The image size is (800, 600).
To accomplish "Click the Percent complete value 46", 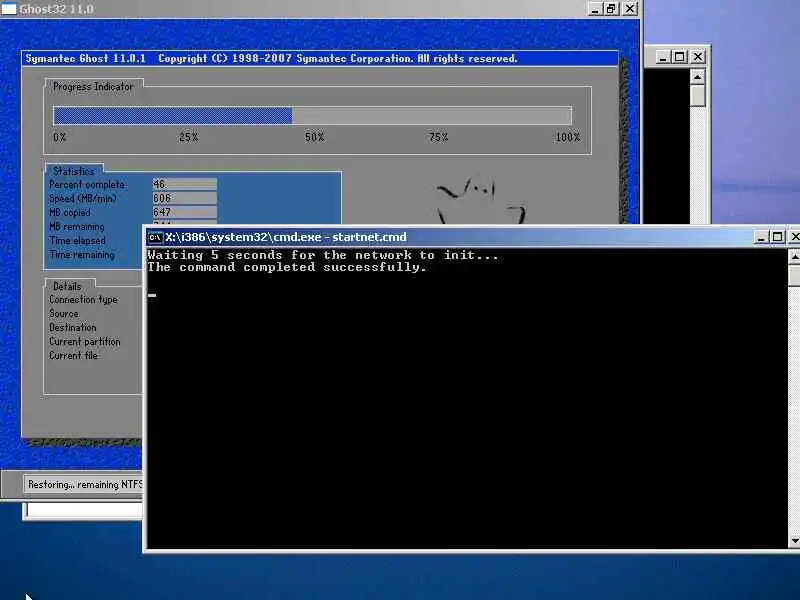I will [x=185, y=184].
